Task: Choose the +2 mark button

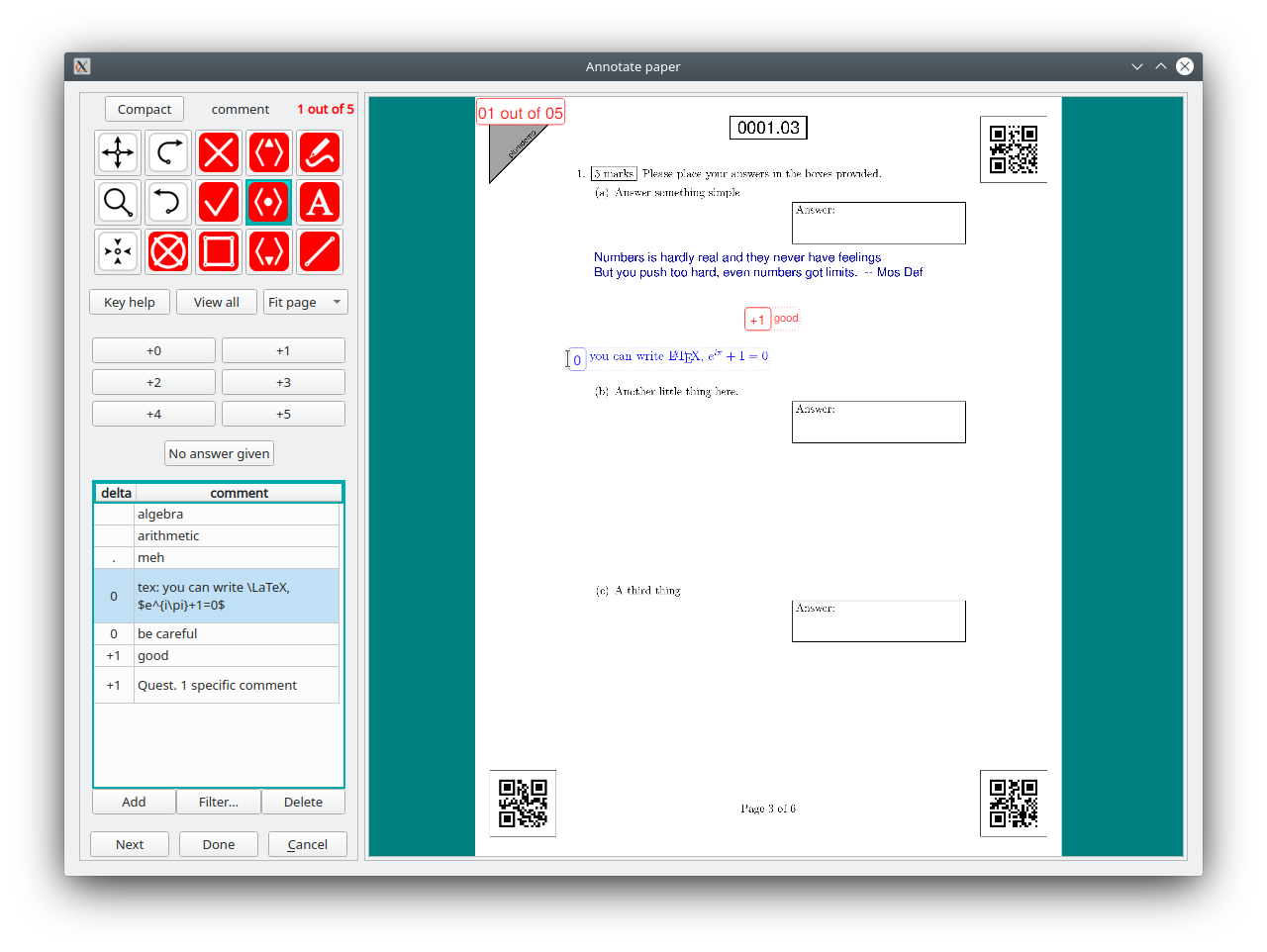Action: pyautogui.click(x=153, y=382)
